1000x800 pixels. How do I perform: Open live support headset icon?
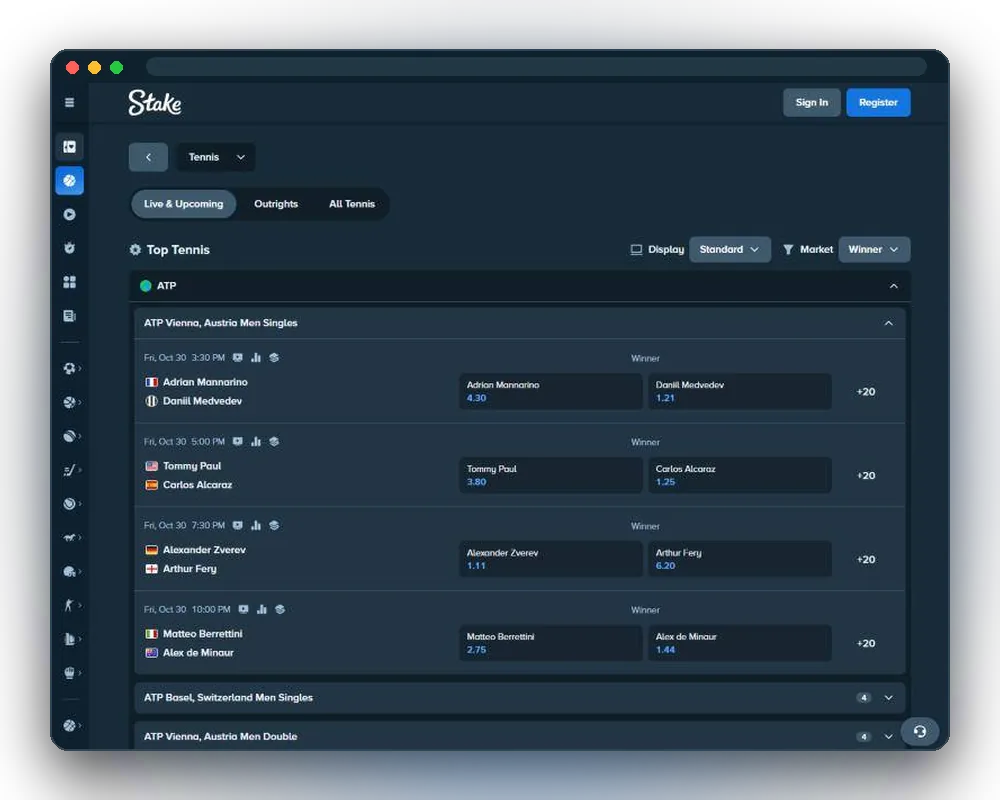point(919,731)
